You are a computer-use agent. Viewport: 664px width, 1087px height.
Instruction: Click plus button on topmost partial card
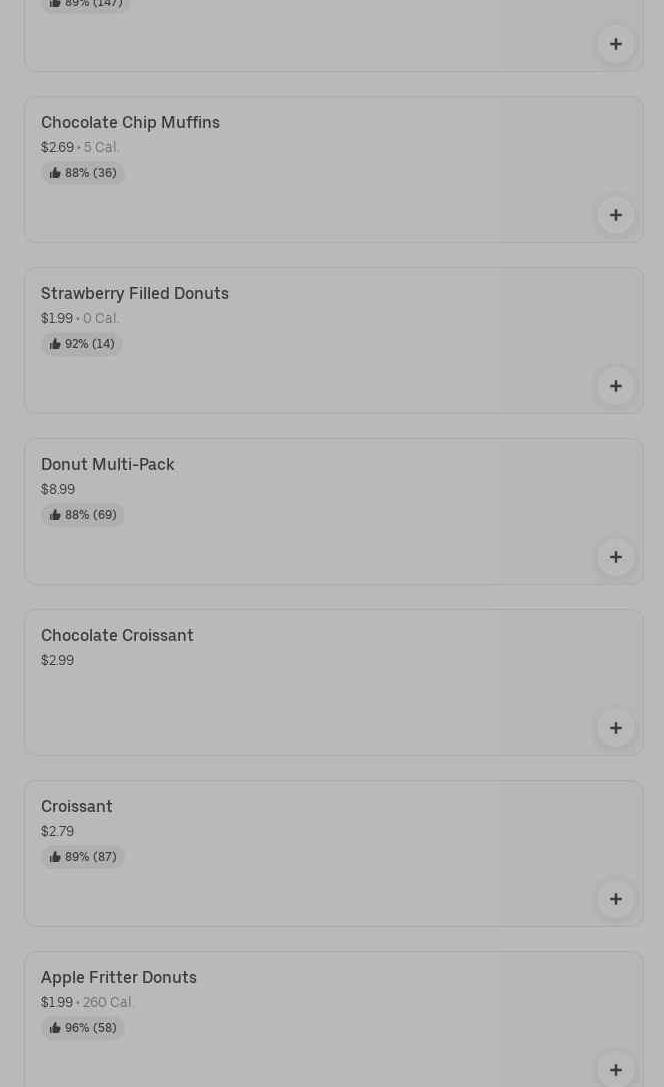pos(615,44)
